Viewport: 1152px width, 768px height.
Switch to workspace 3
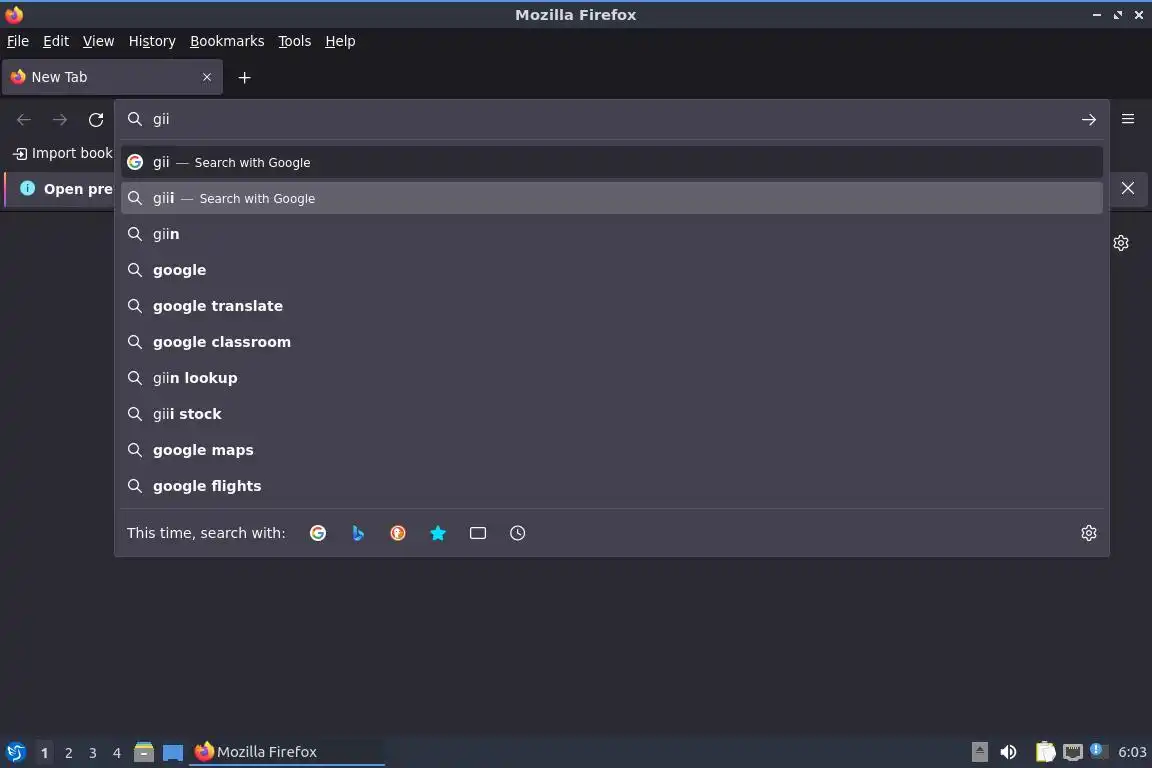[x=93, y=753]
